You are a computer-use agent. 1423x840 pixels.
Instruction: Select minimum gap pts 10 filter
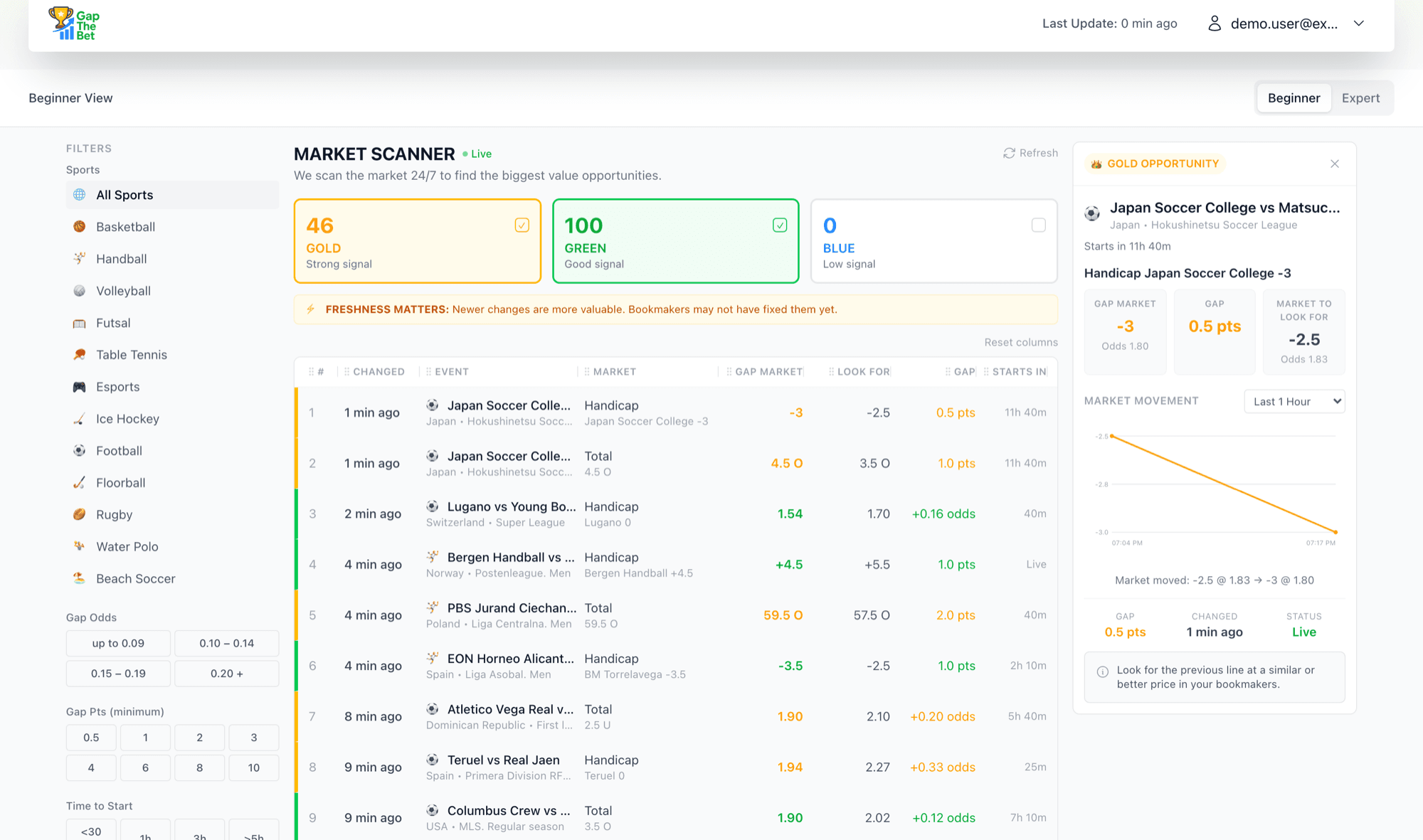[254, 767]
